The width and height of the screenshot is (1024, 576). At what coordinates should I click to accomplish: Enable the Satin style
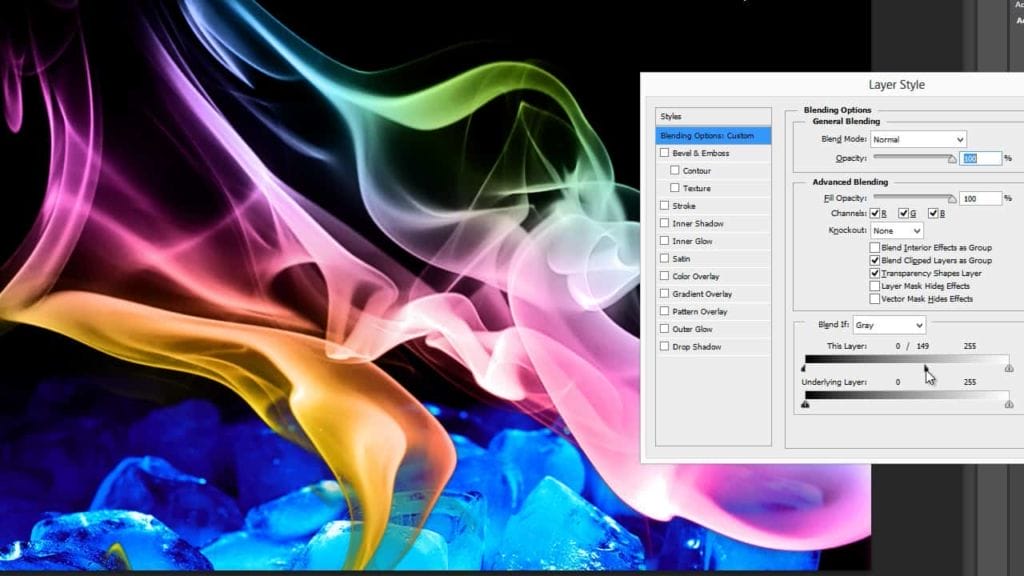(x=664, y=258)
